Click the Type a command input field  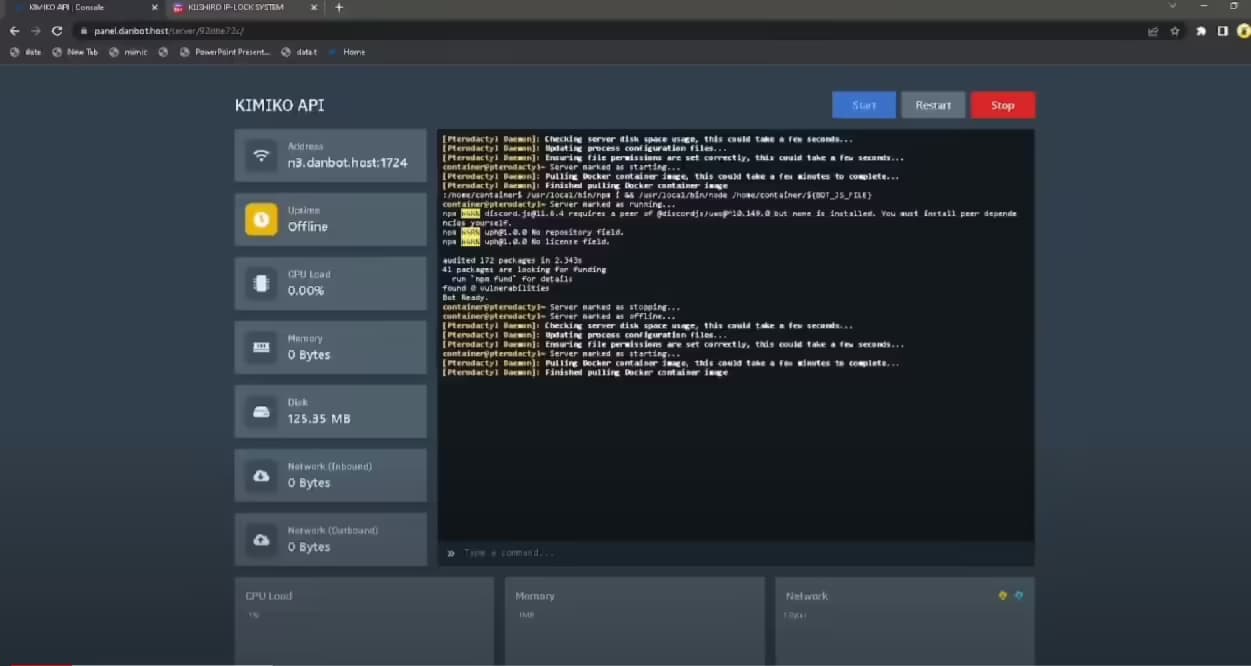(x=600, y=552)
